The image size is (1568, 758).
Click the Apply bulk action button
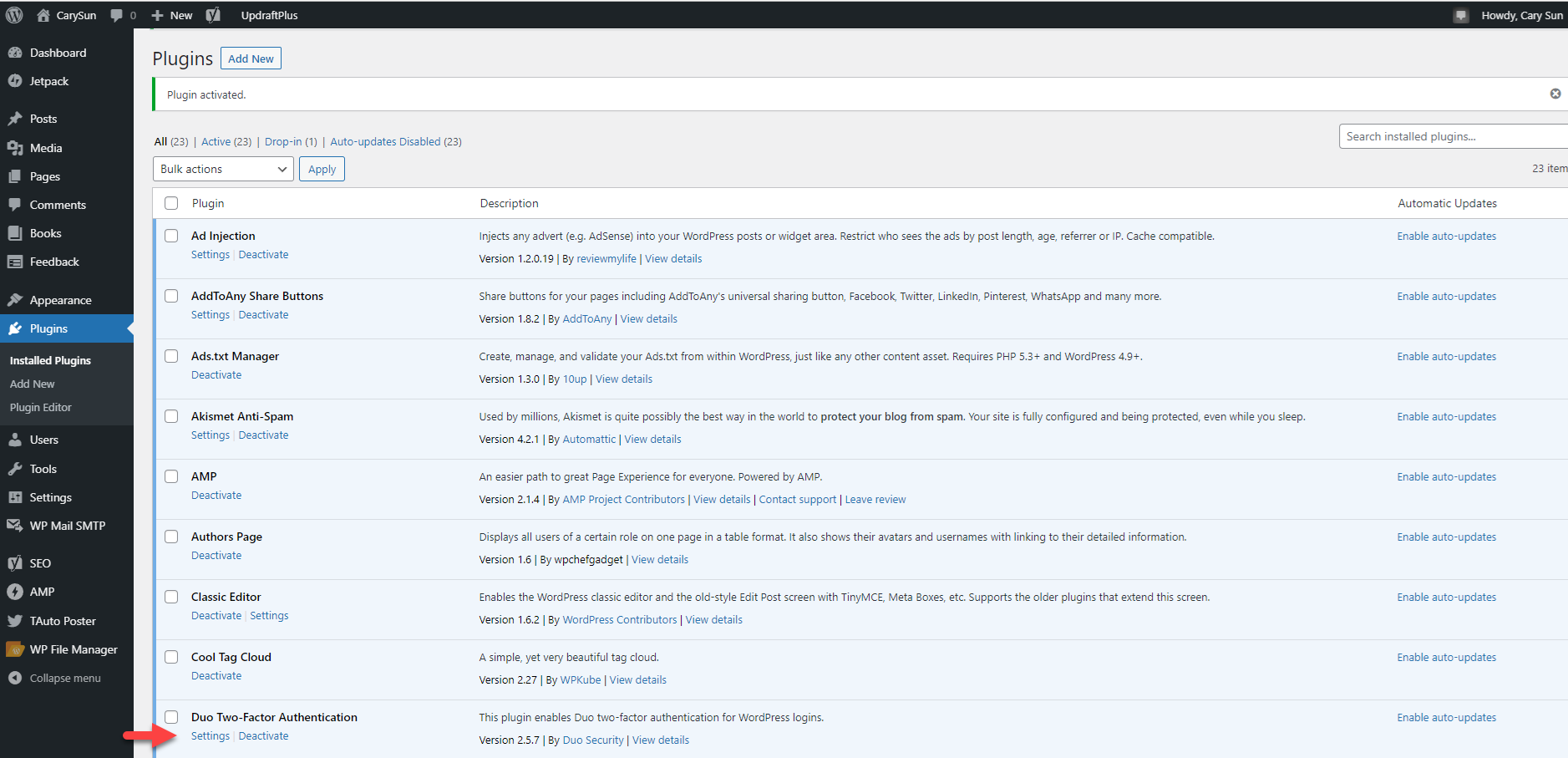[322, 169]
